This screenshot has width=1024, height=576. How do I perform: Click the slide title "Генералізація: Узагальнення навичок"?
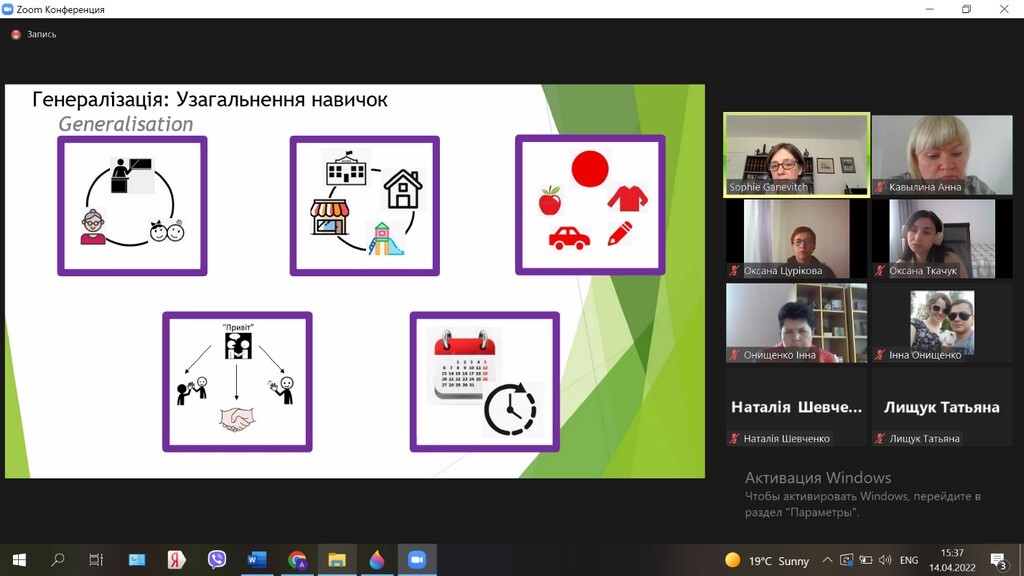(210, 99)
